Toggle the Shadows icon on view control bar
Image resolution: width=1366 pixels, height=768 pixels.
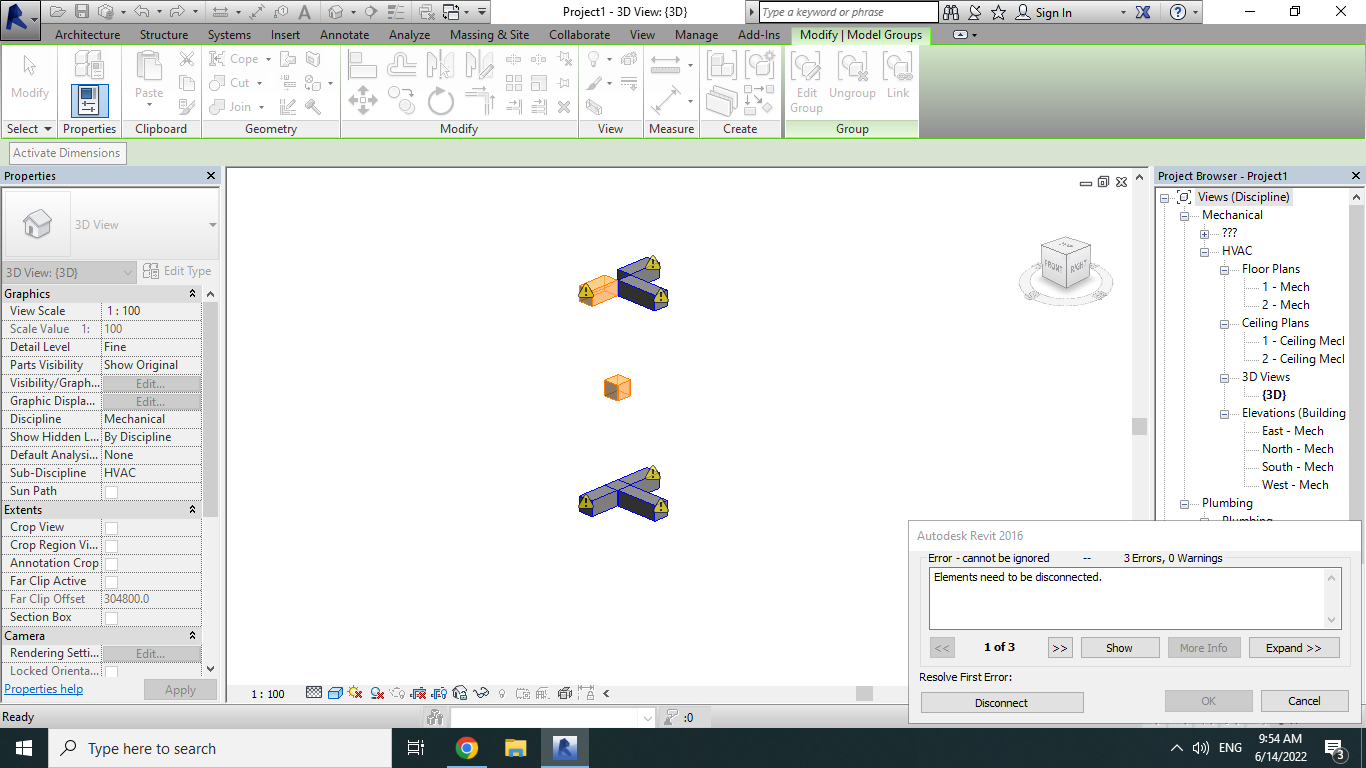click(x=377, y=692)
